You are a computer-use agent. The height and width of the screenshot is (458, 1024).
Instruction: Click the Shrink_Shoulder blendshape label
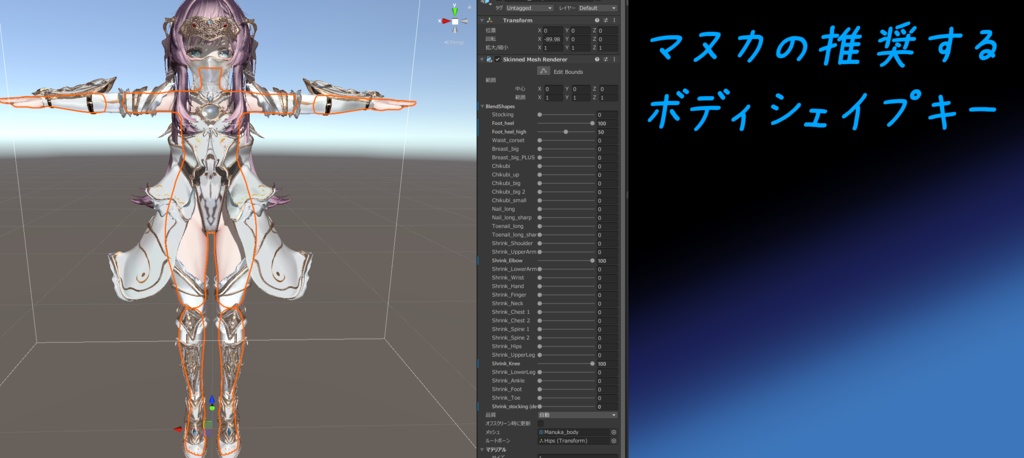(x=513, y=244)
